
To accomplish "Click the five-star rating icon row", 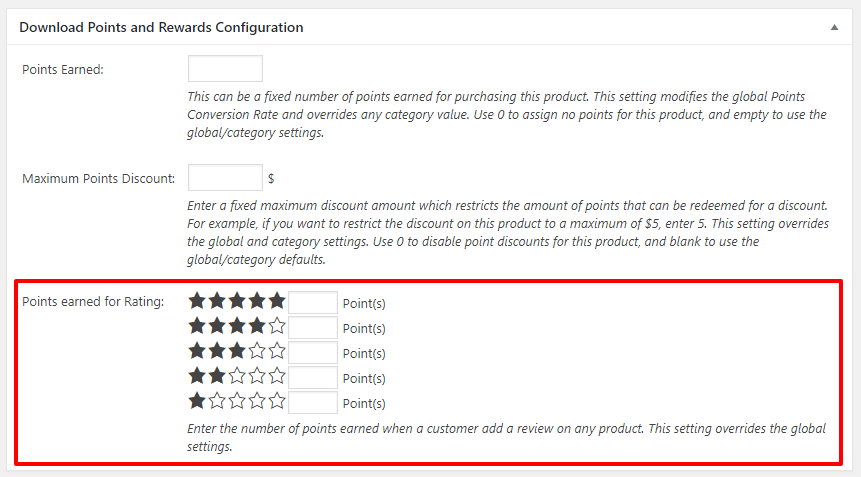I will coord(237,301).
